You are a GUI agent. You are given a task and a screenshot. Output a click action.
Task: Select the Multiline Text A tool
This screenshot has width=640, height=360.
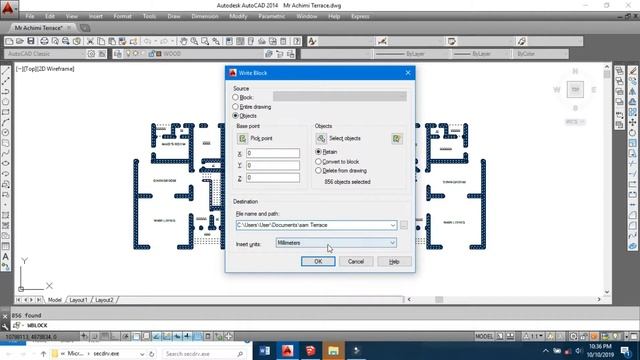pos(6,257)
